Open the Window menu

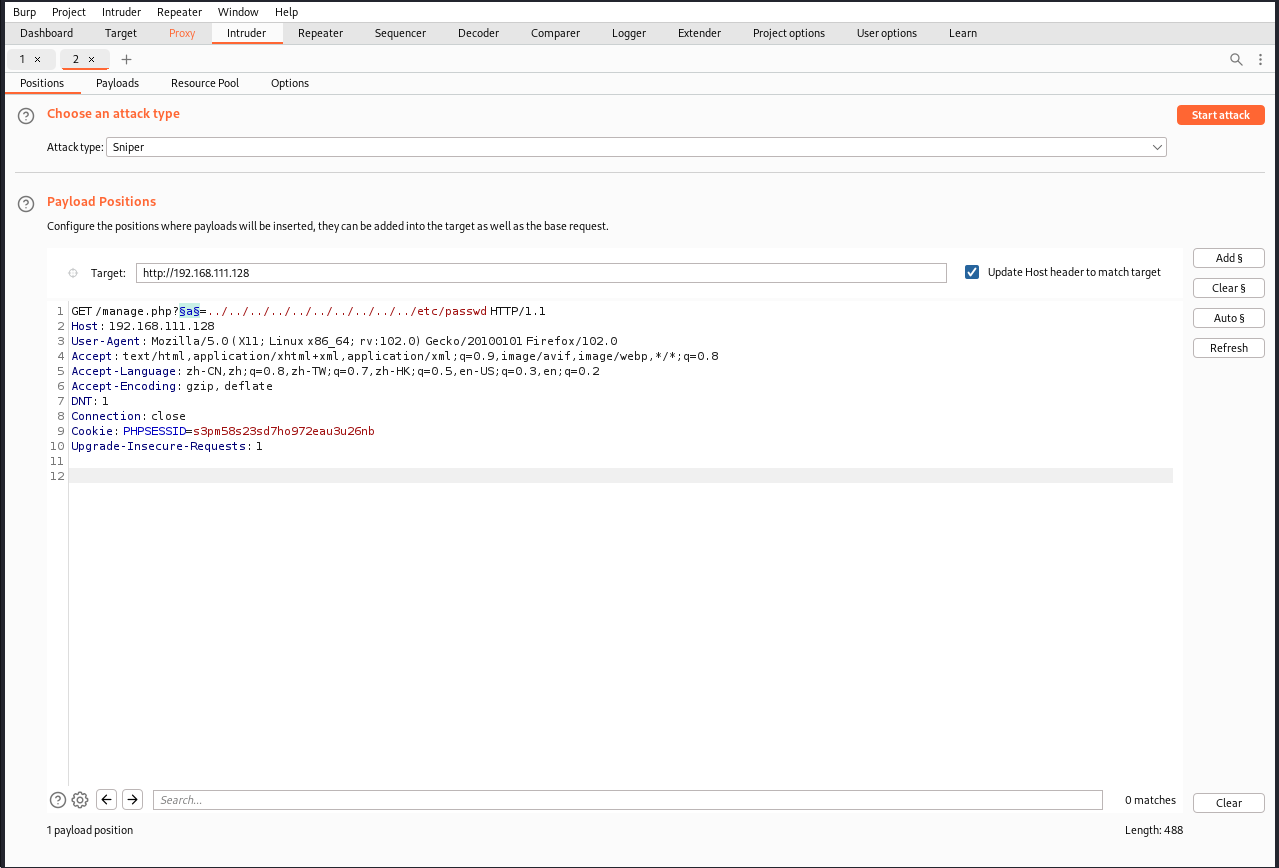coord(238,12)
